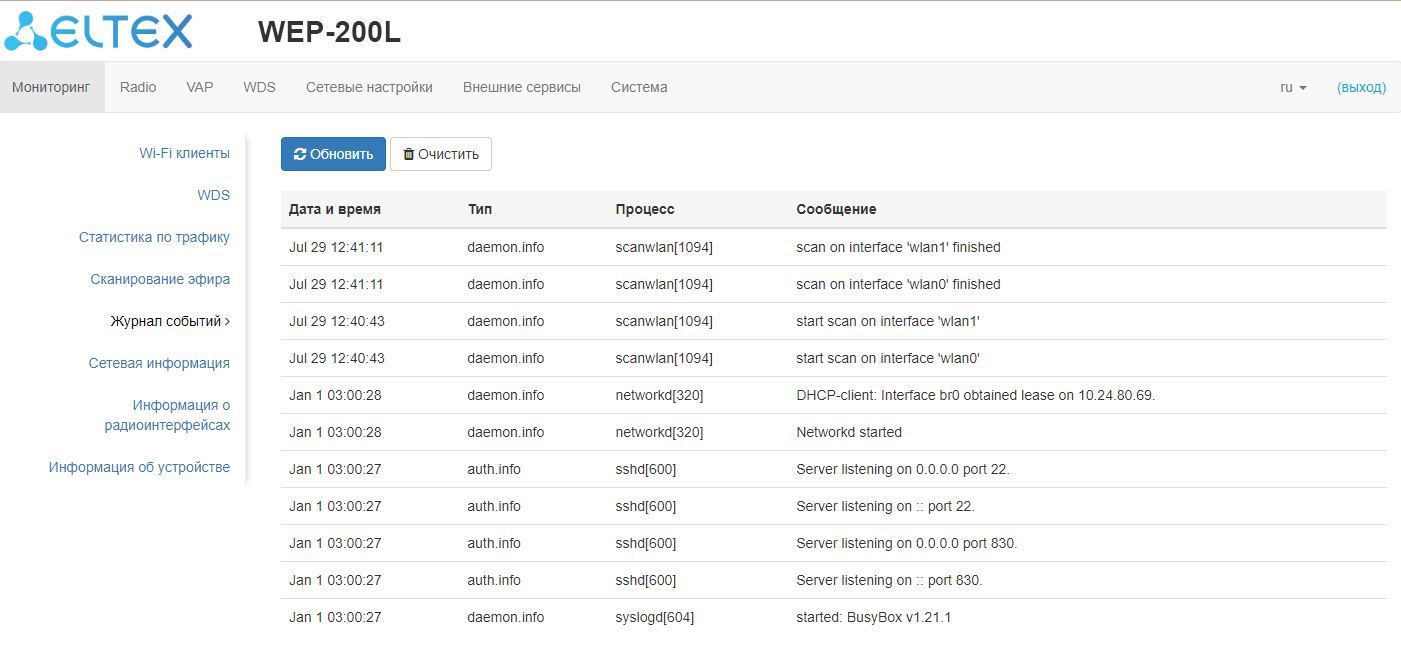Click the trash icon on Очистить button
1401x662 pixels.
coord(408,154)
